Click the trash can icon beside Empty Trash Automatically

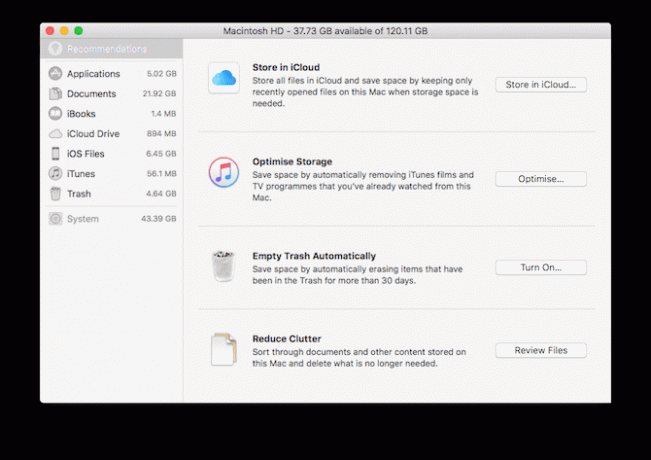(224, 267)
